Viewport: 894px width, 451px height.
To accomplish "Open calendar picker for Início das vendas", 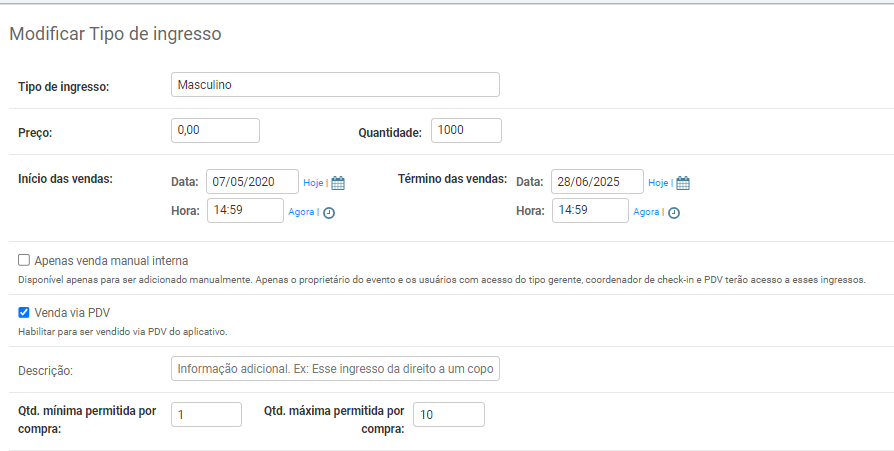I will pyautogui.click(x=338, y=183).
